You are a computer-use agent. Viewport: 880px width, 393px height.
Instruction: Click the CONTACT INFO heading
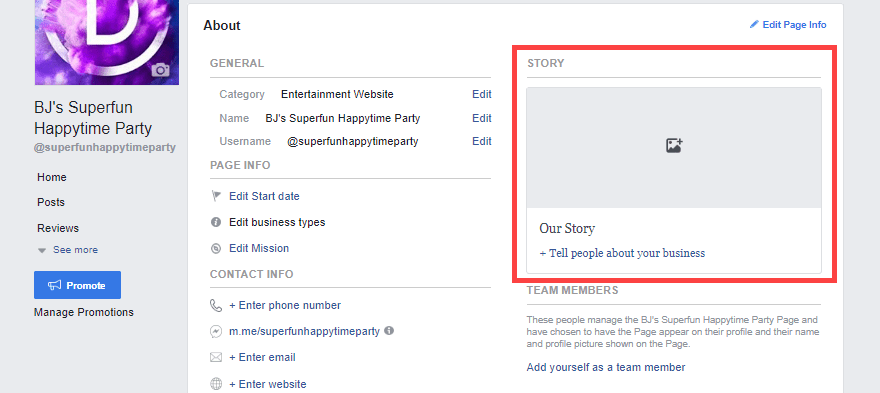click(251, 274)
